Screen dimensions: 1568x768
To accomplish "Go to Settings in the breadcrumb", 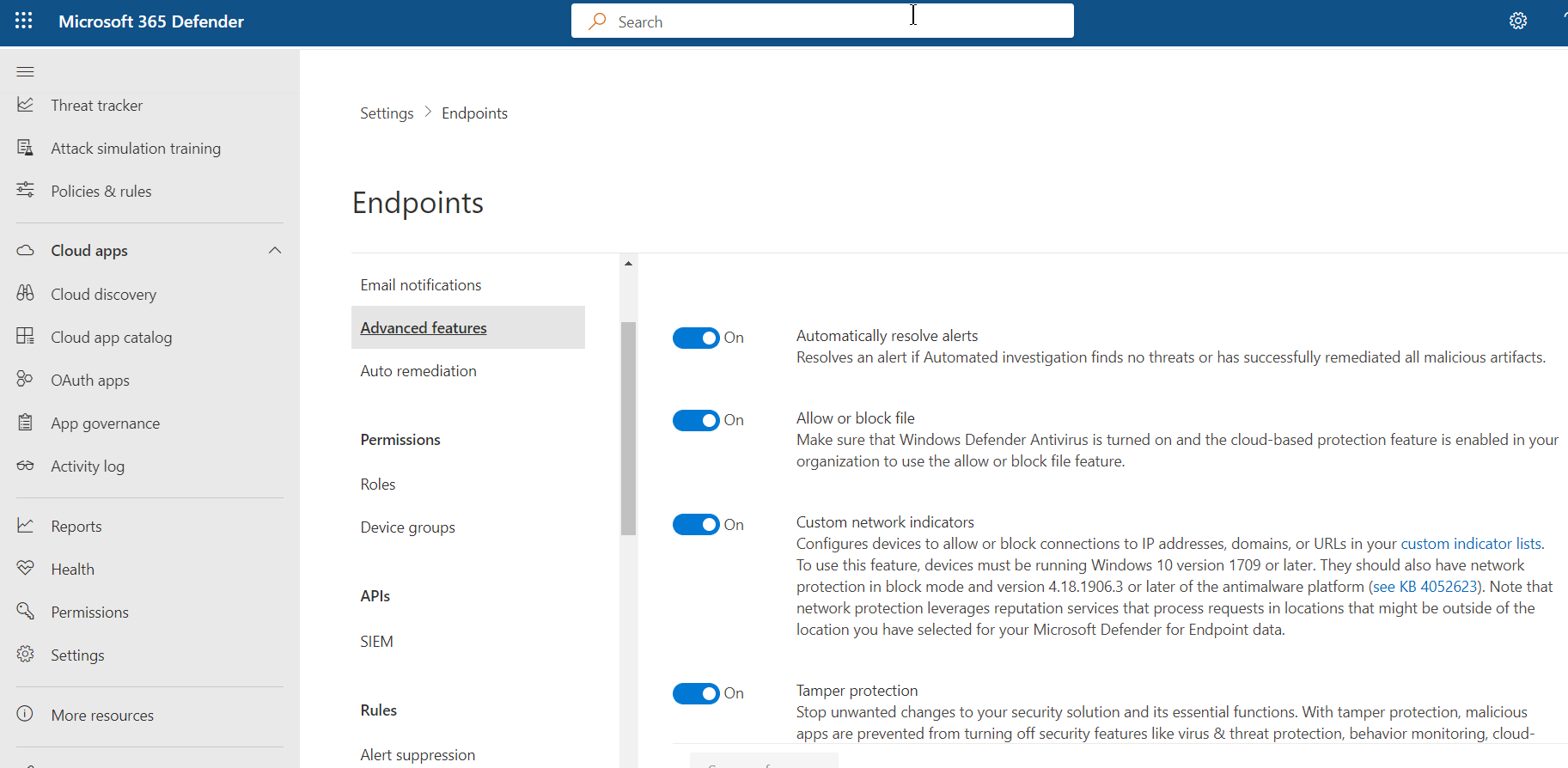I will (x=387, y=113).
